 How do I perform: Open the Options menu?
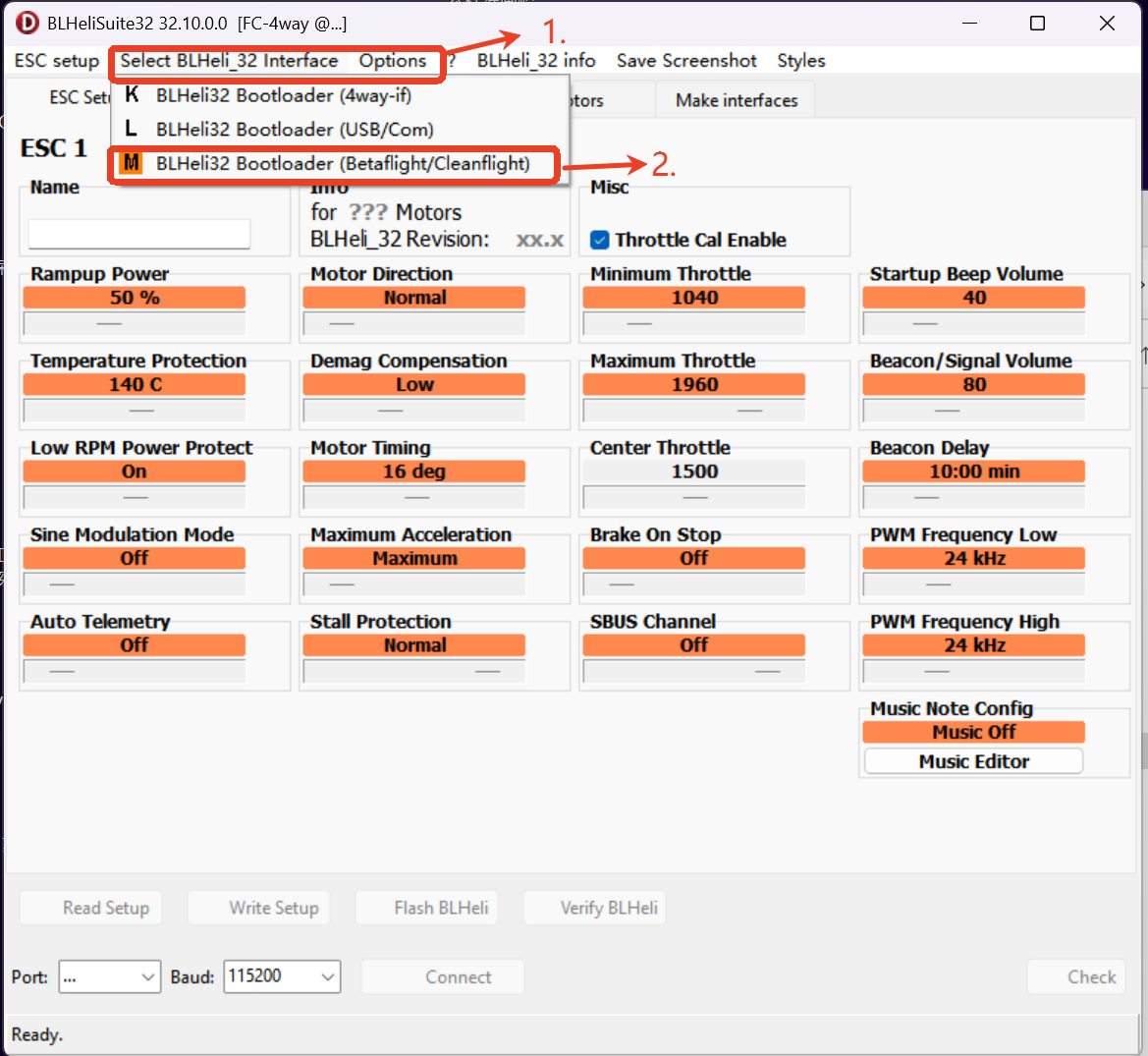tap(393, 61)
